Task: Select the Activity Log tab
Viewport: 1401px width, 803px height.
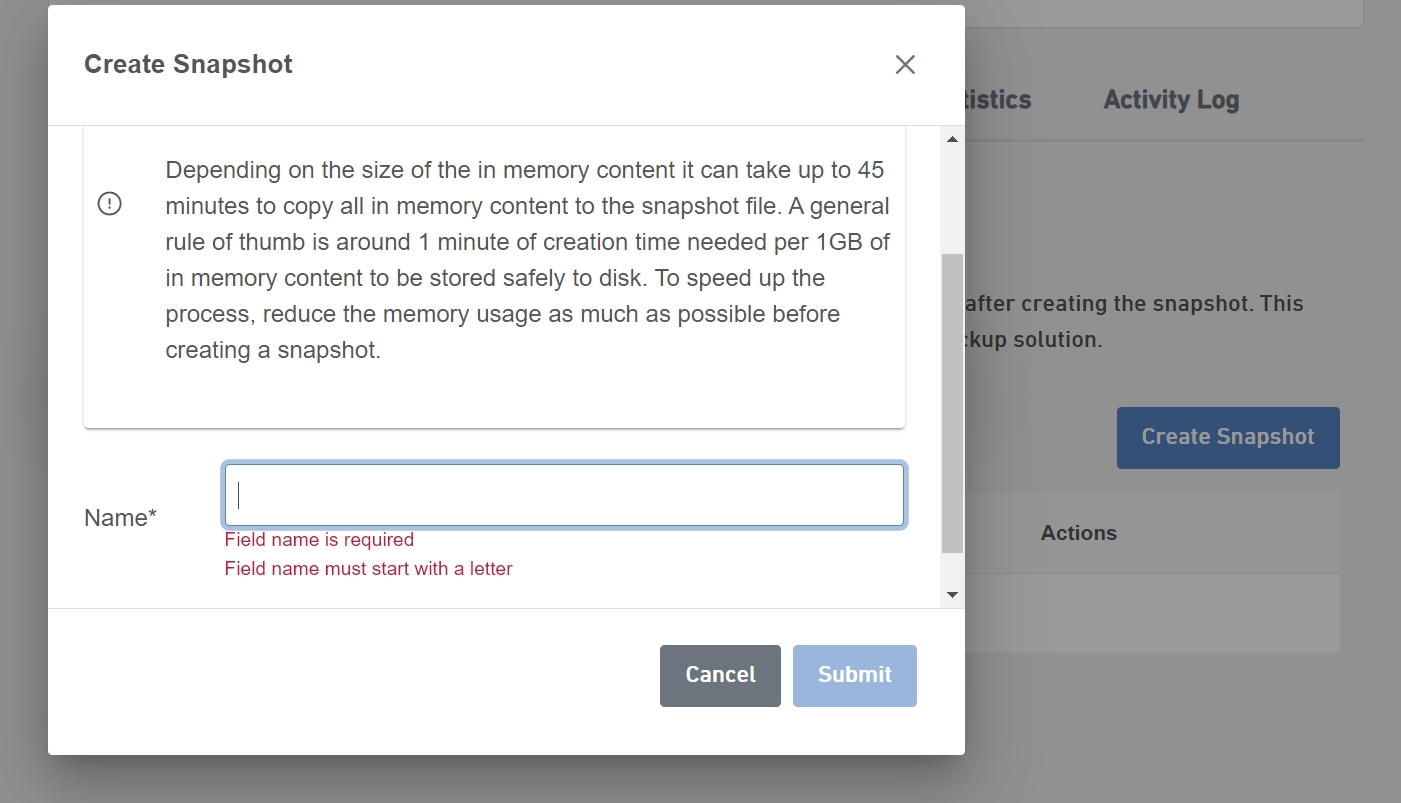Action: coord(1170,99)
